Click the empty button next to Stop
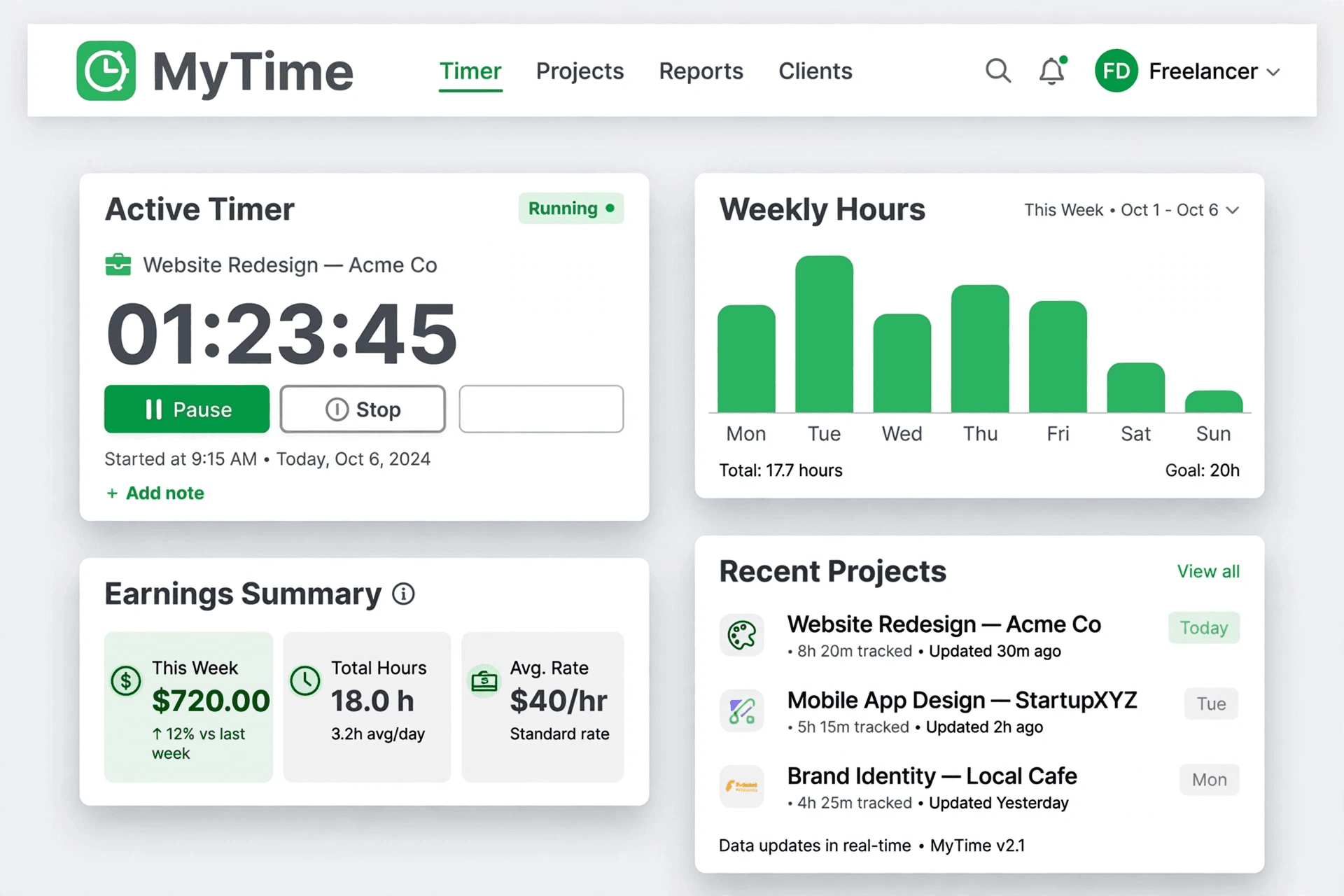The image size is (1344, 896). (x=541, y=409)
